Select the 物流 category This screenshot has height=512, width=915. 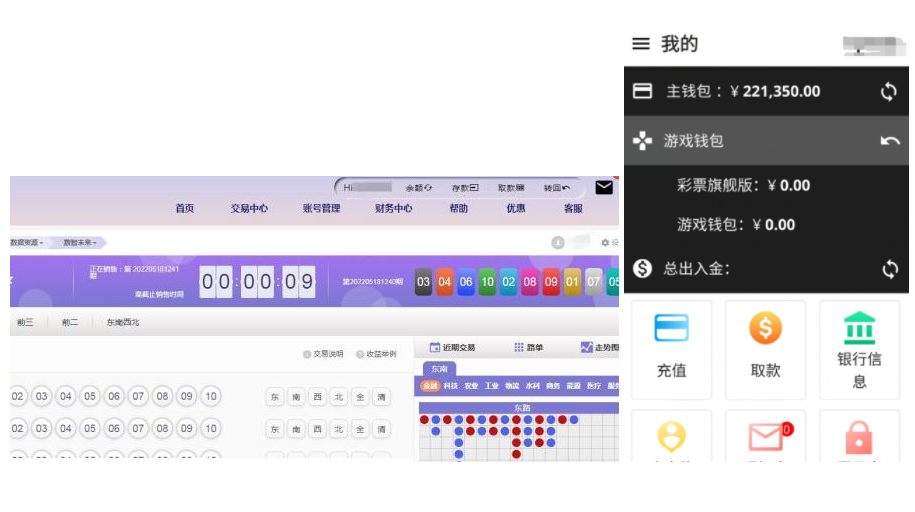click(x=512, y=386)
